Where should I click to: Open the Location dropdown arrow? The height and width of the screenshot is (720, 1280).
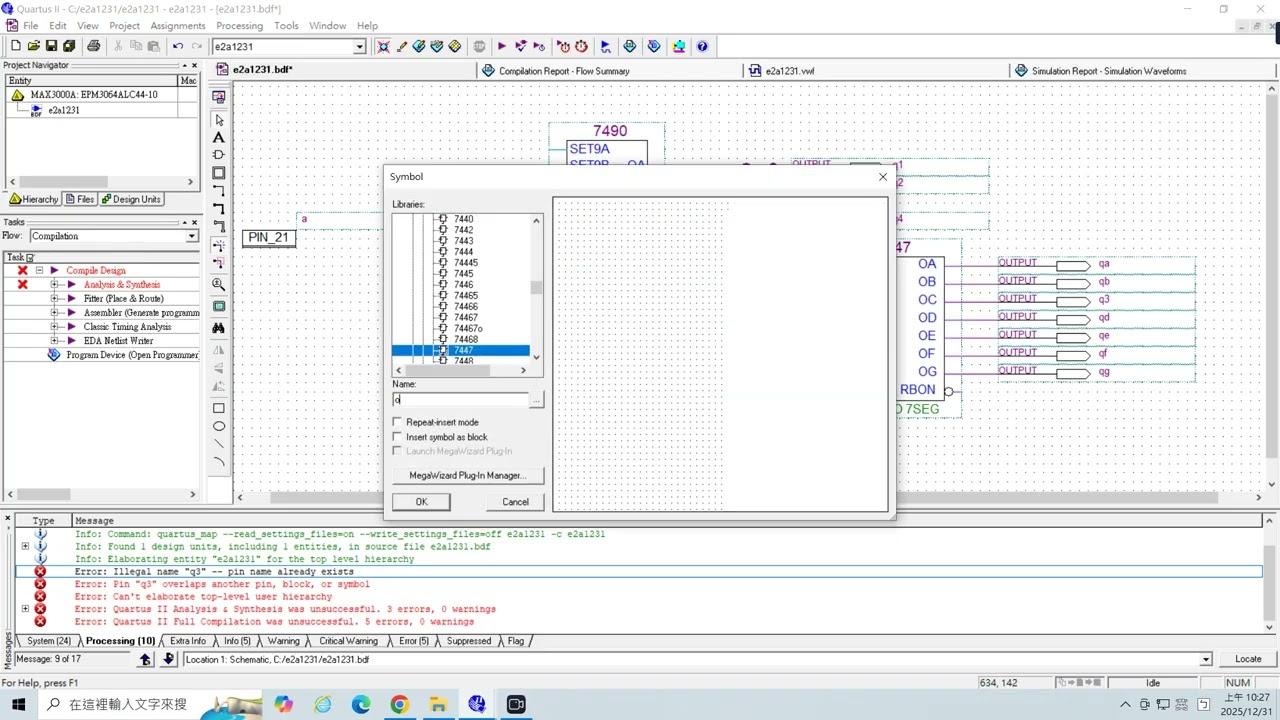coord(1206,659)
